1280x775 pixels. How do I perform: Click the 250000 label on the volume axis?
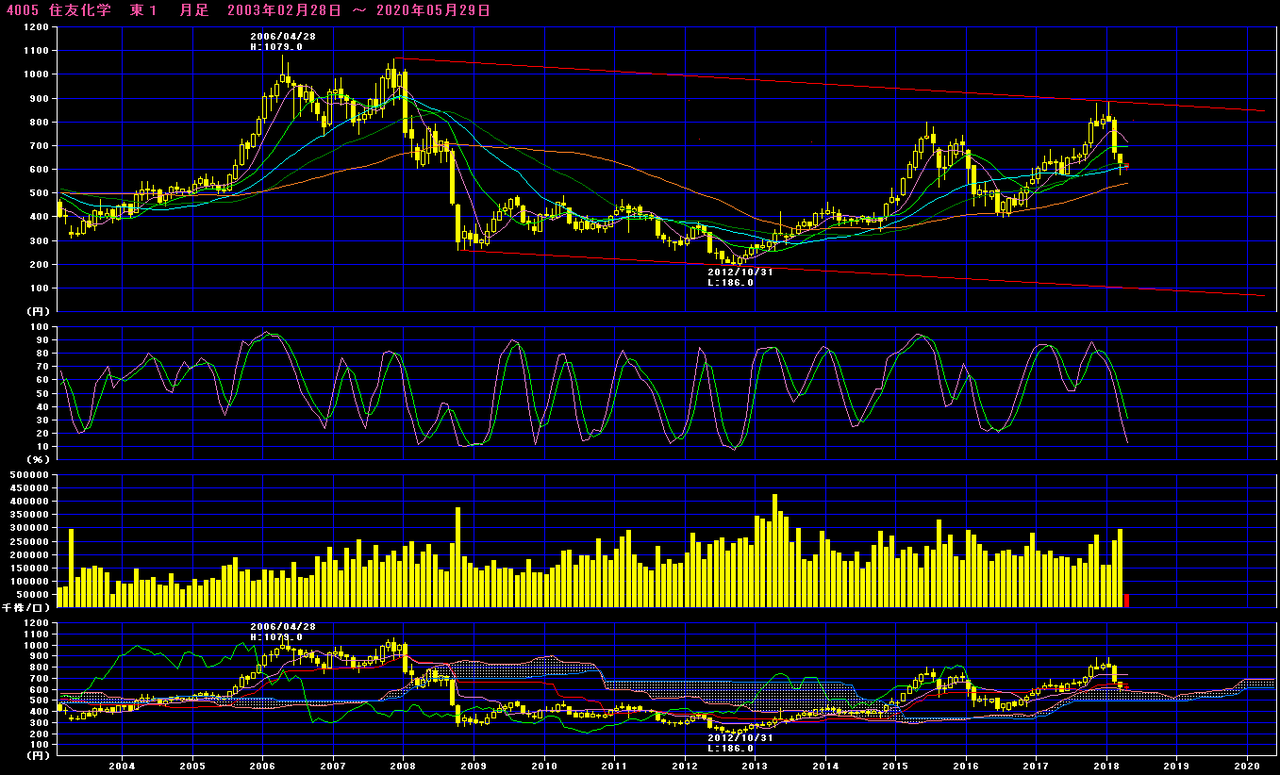(27, 541)
